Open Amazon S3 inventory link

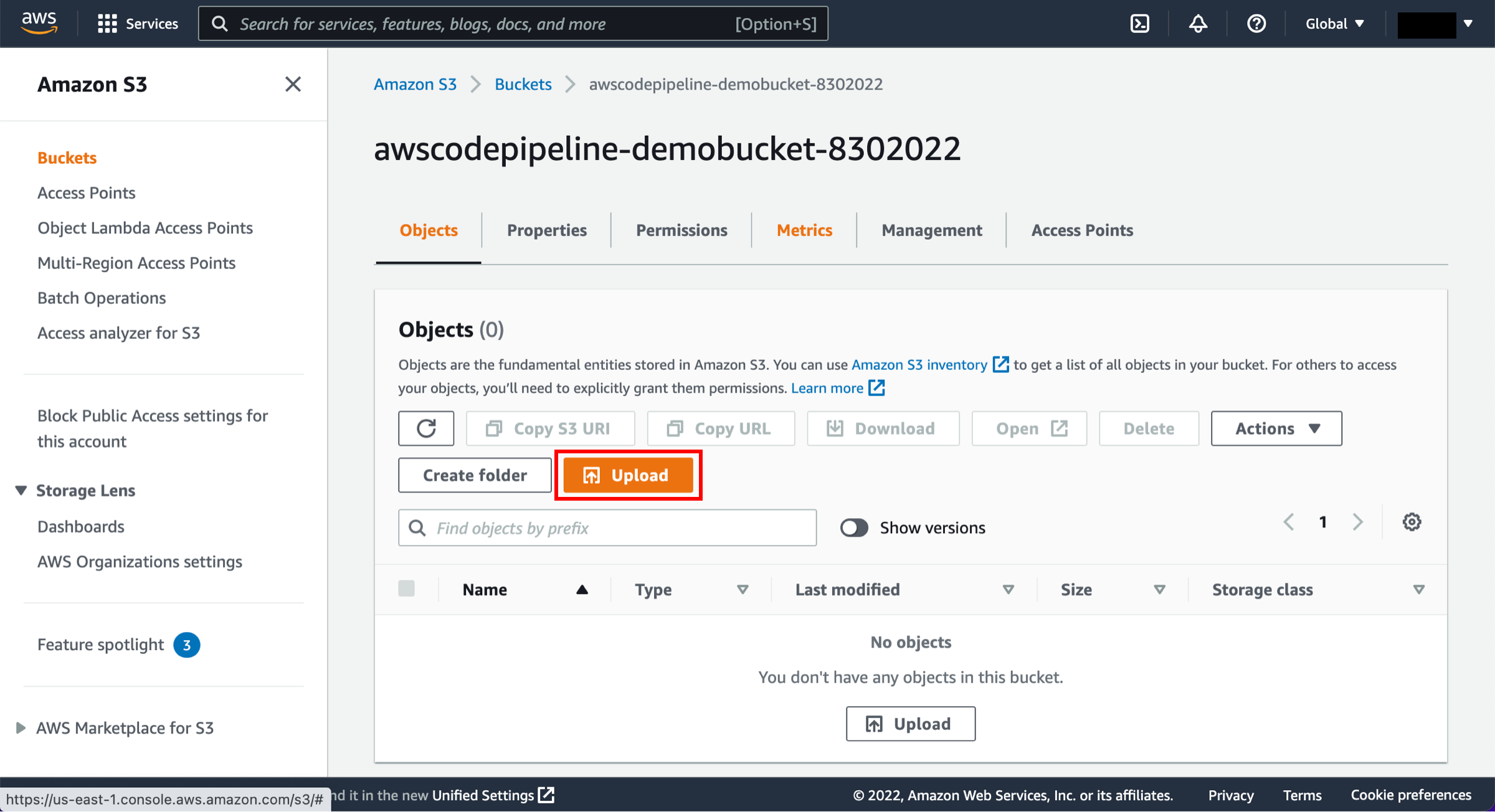click(919, 364)
